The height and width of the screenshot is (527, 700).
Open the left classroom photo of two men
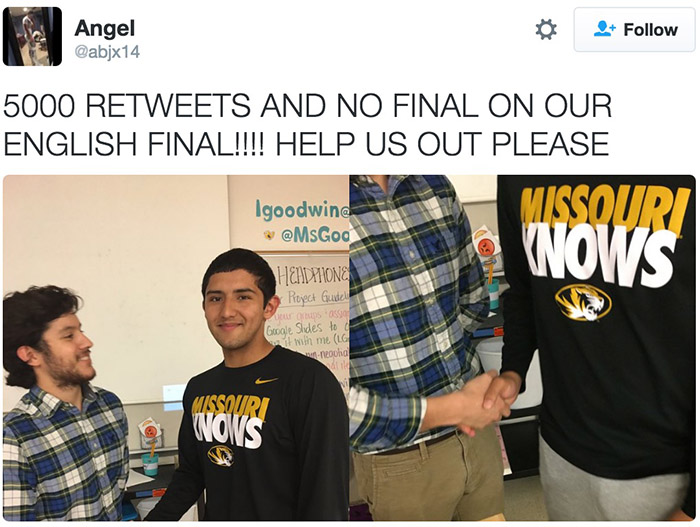(x=176, y=348)
